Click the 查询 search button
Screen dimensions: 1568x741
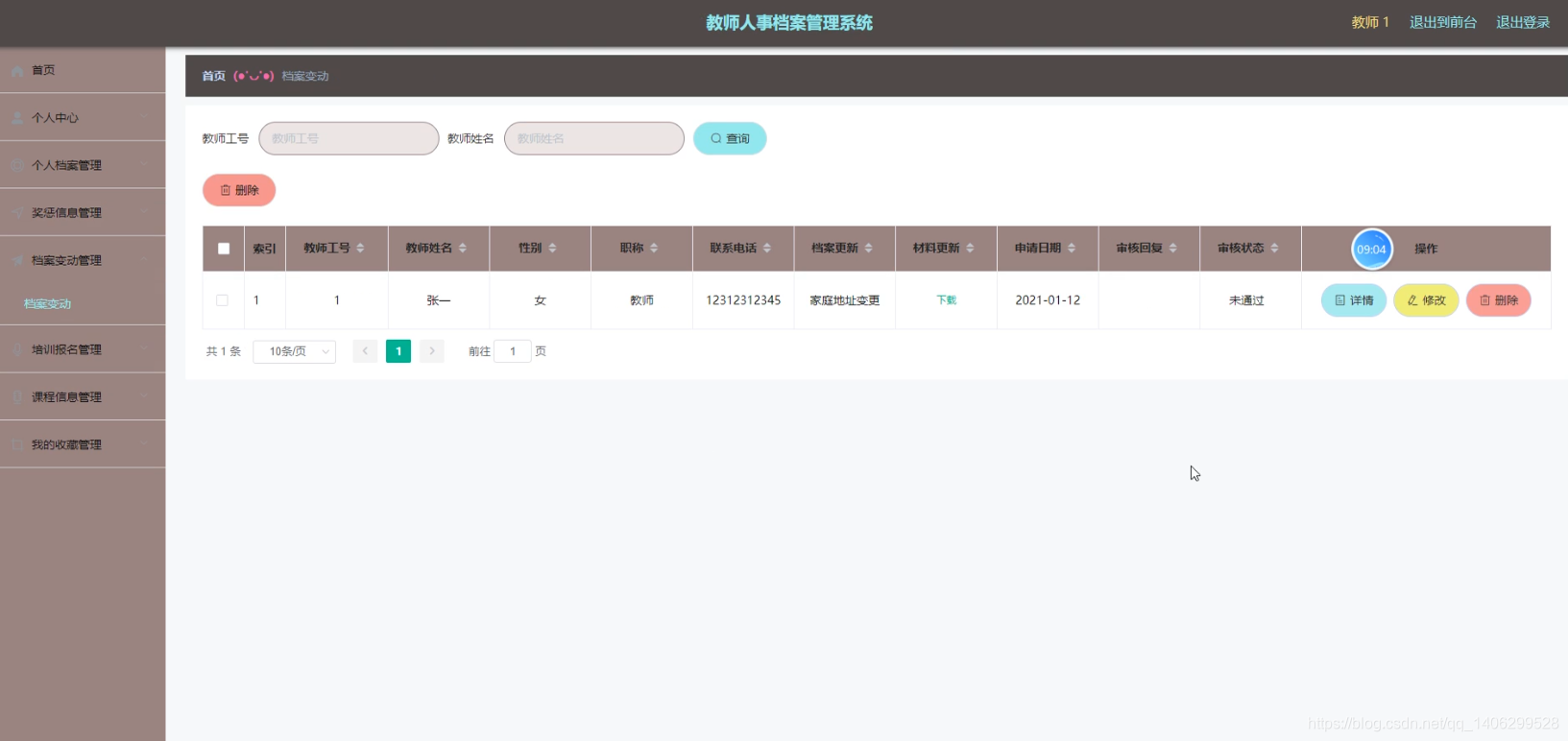(730, 138)
